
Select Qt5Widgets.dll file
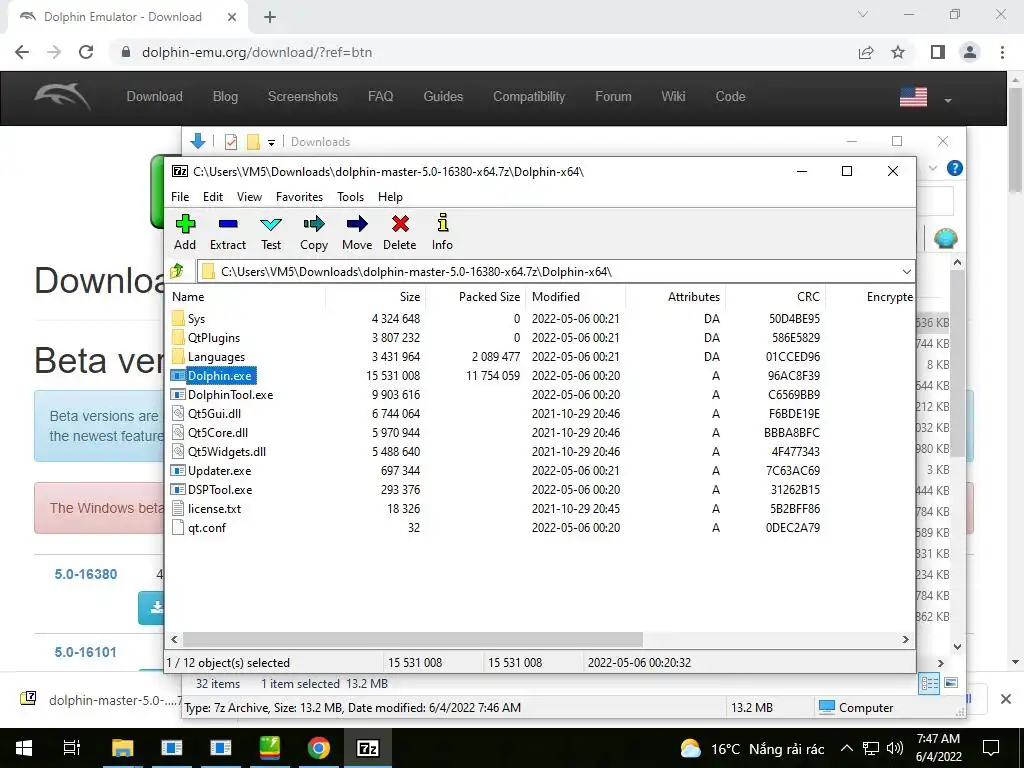227,451
